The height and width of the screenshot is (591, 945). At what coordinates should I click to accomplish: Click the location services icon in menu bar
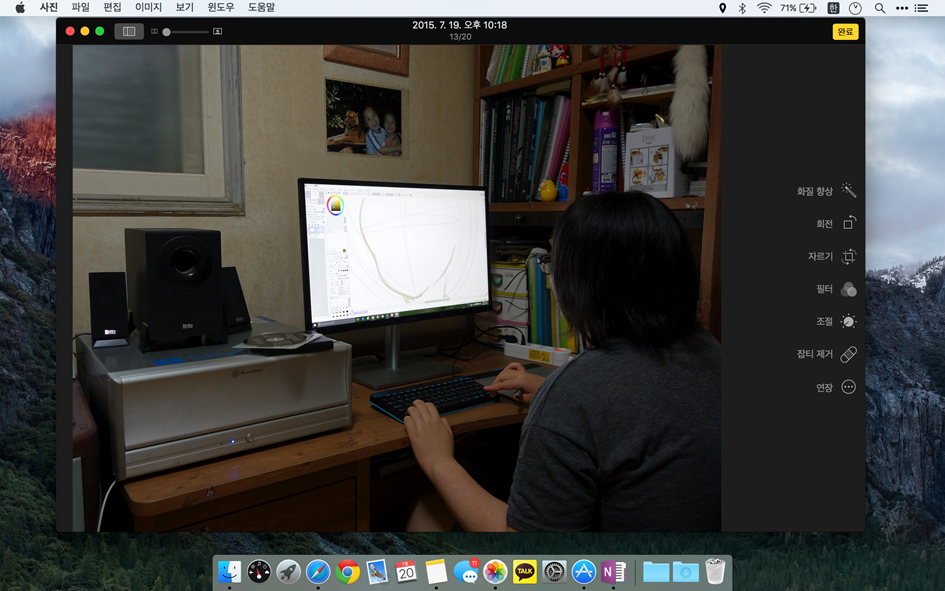tap(722, 8)
